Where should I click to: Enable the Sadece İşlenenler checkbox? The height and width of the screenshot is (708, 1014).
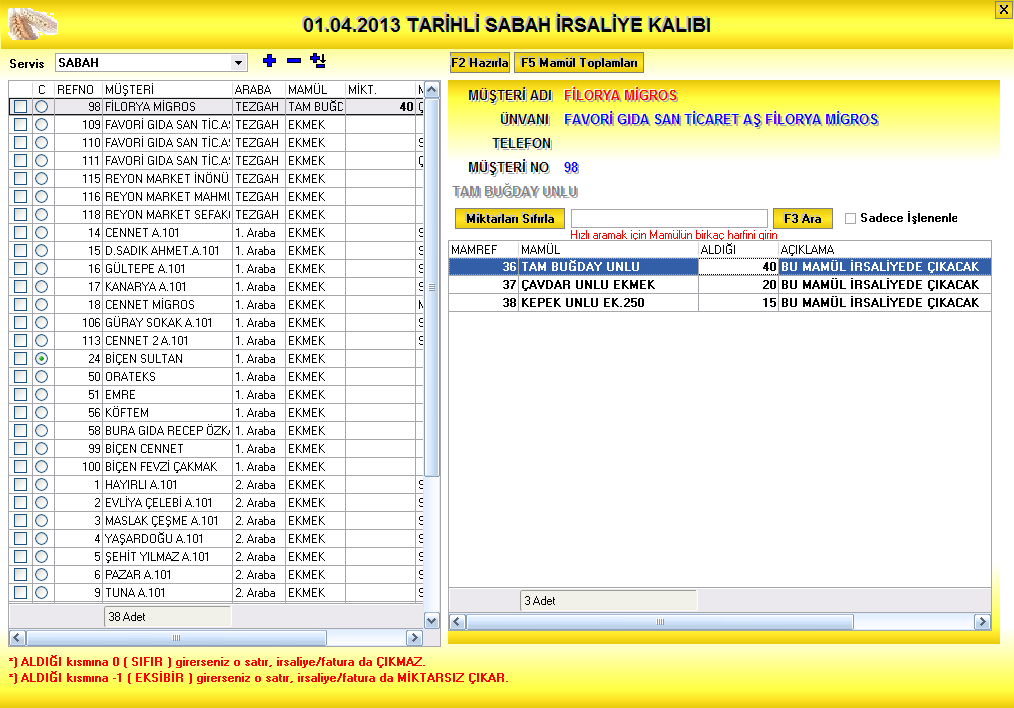851,218
